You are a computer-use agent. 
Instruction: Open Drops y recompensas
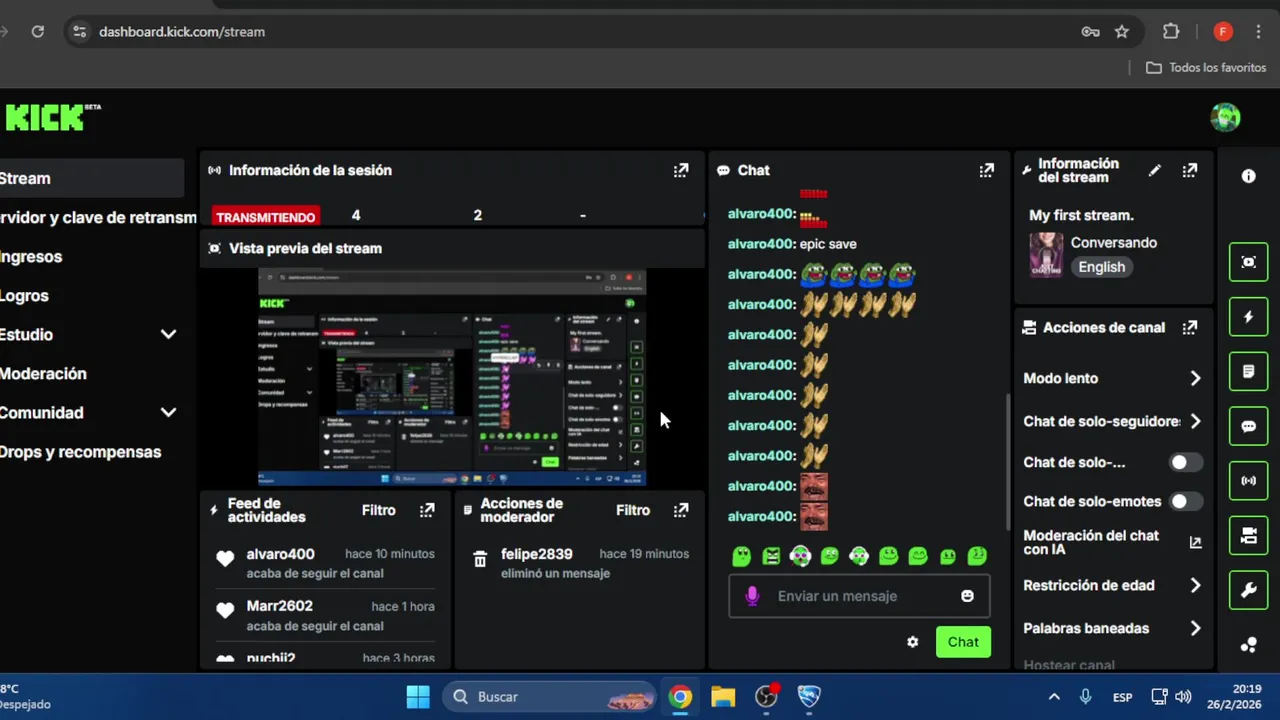[x=80, y=451]
